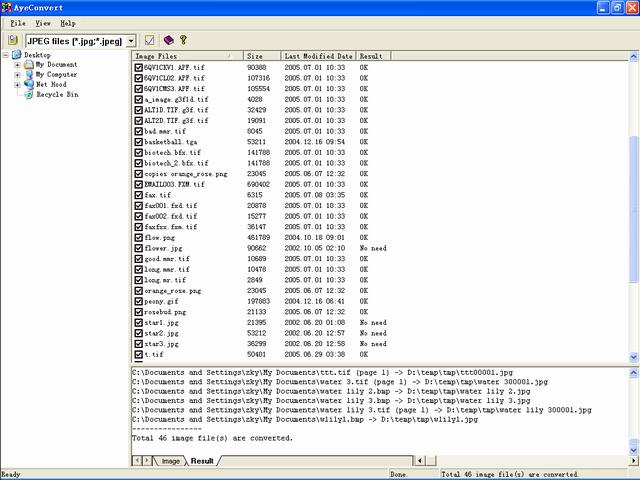Open the View menu
640x480 pixels.
pyautogui.click(x=43, y=22)
